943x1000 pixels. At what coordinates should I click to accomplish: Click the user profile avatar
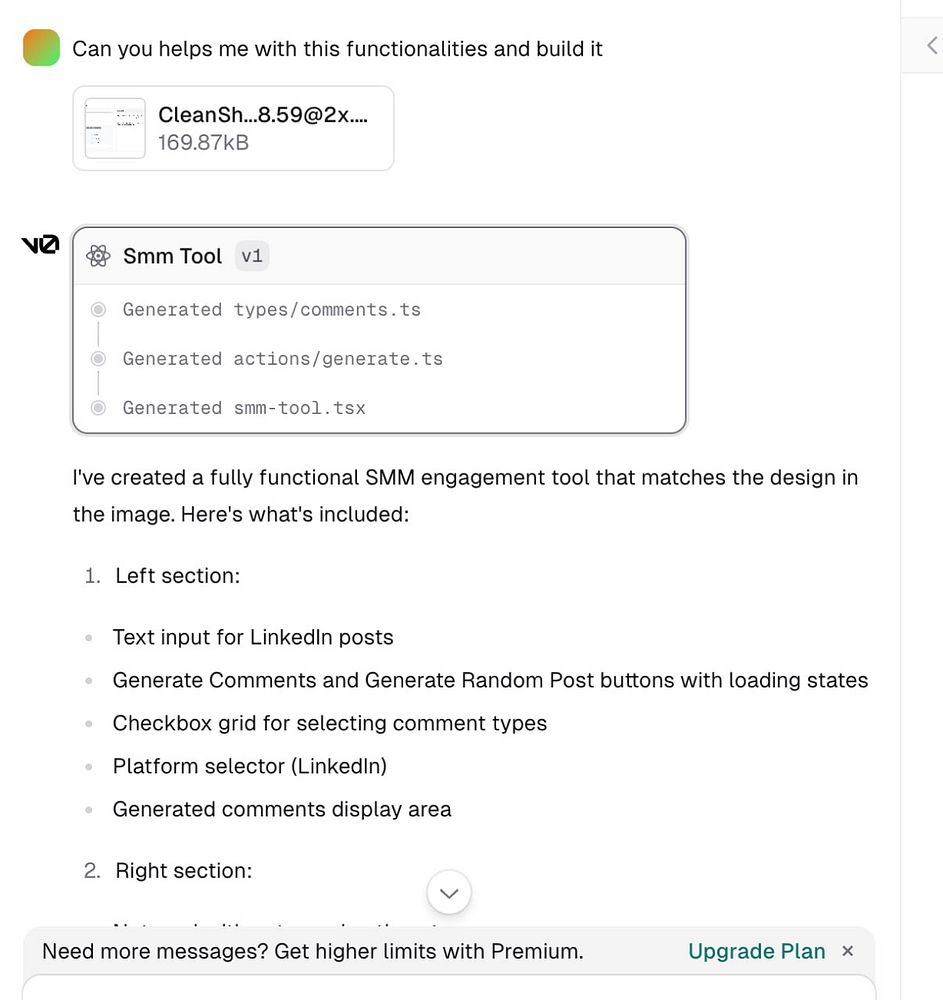pyautogui.click(x=42, y=48)
